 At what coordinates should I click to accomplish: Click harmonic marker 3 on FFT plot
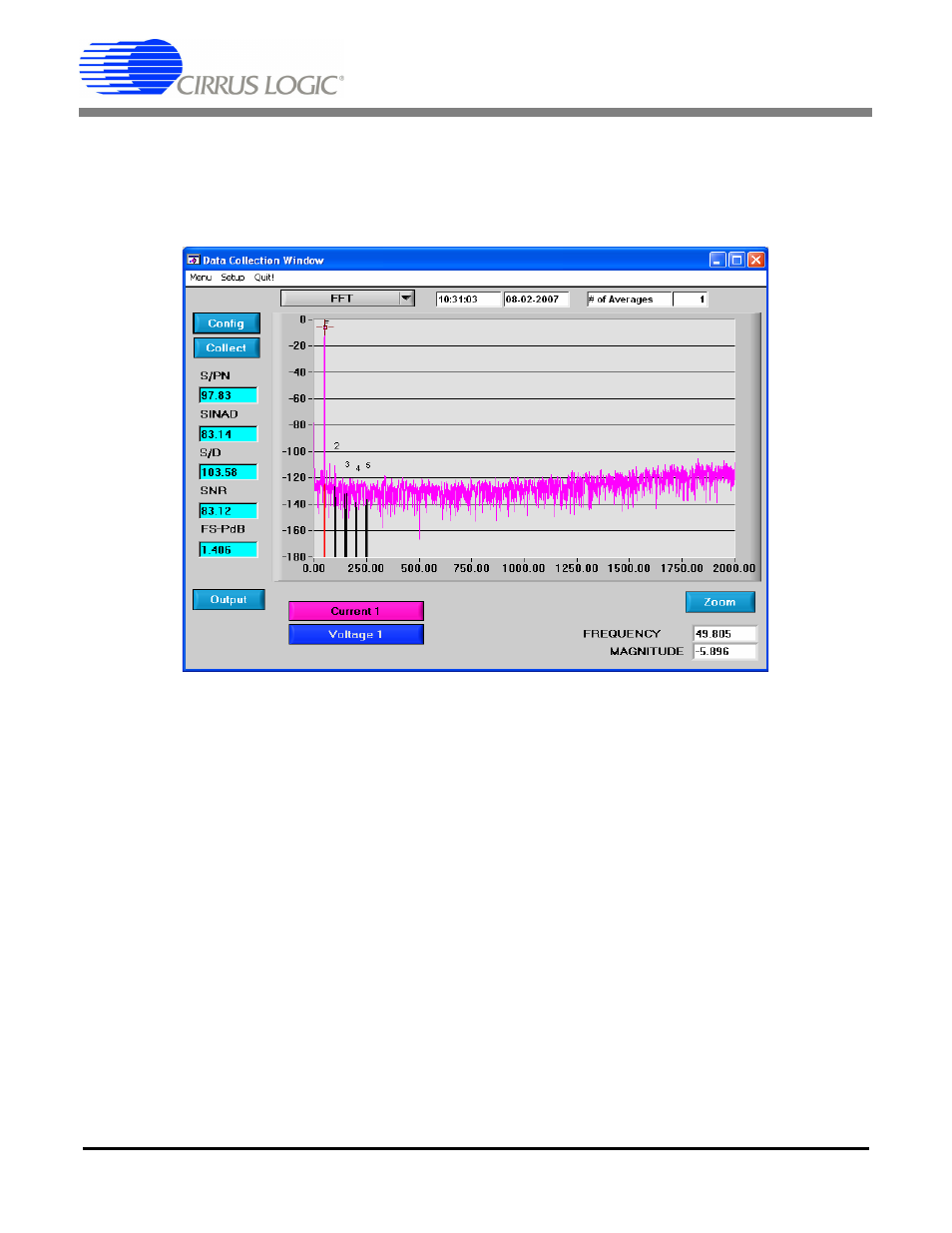pos(347,464)
